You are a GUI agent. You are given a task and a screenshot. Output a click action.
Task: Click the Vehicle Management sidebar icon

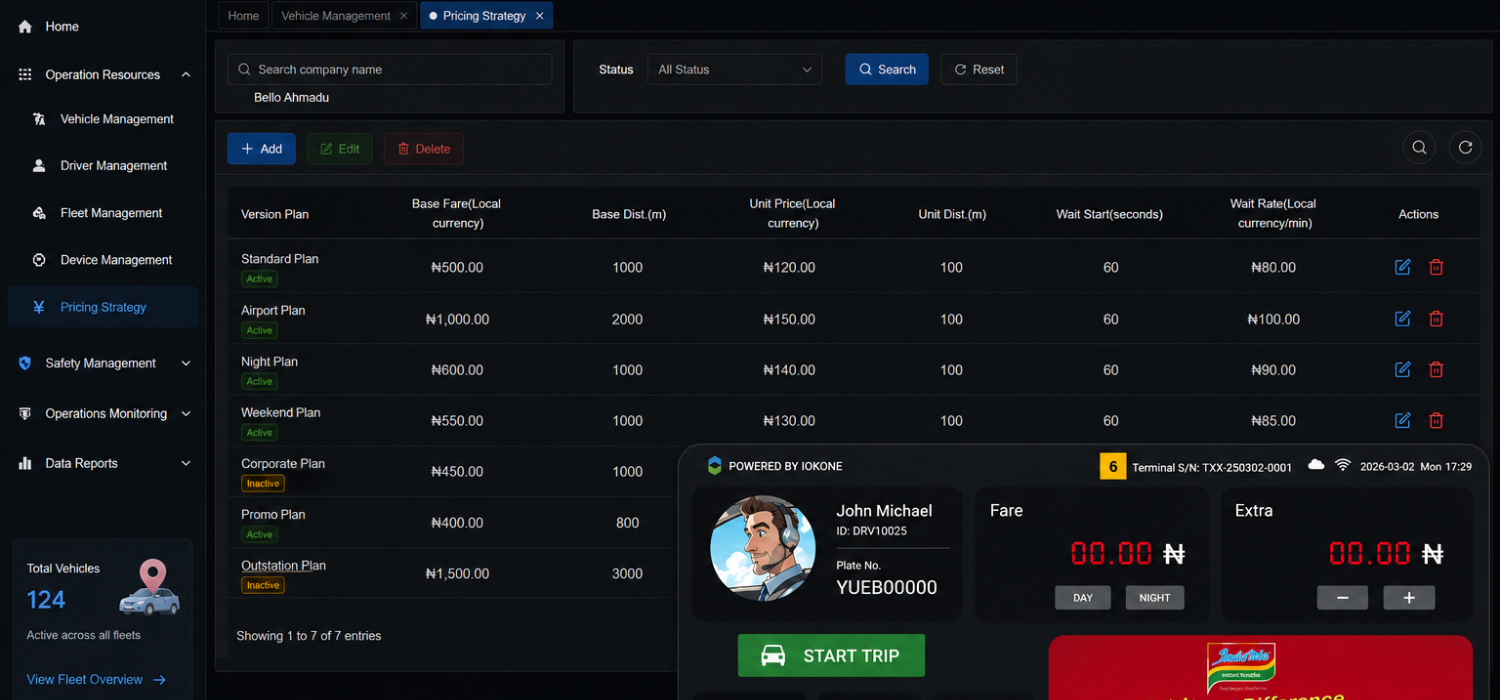pos(39,119)
